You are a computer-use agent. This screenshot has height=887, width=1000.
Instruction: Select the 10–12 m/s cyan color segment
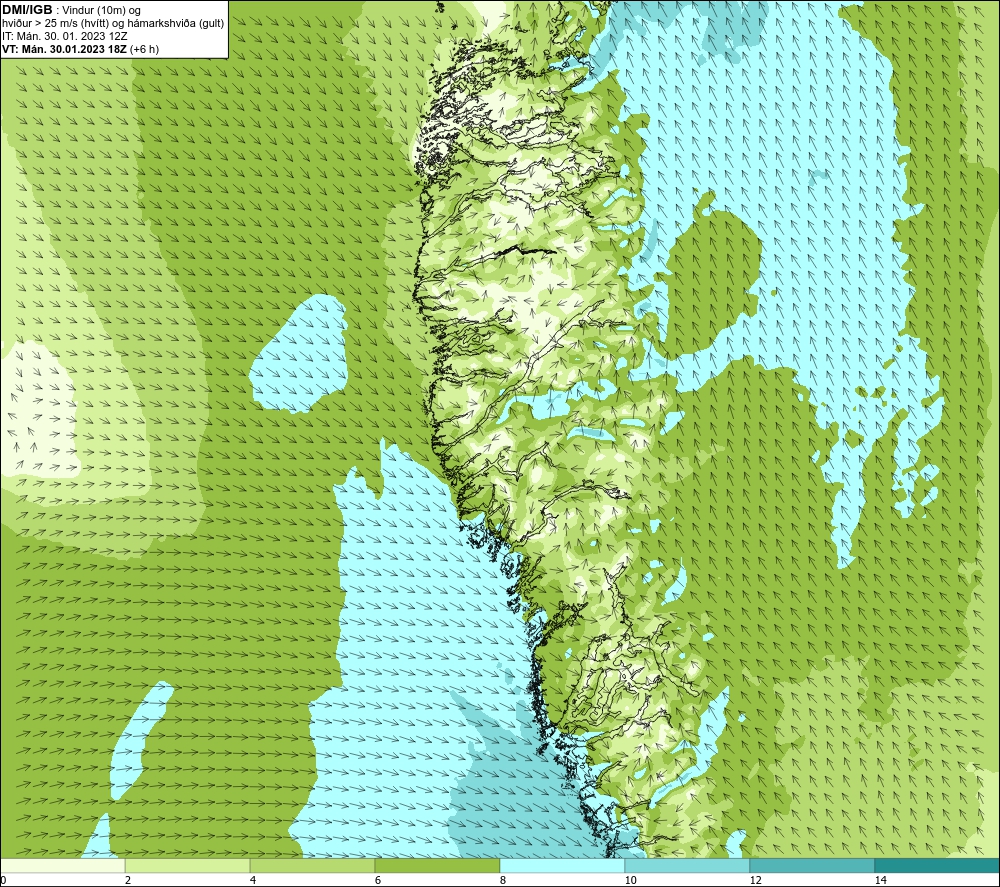coord(688,865)
